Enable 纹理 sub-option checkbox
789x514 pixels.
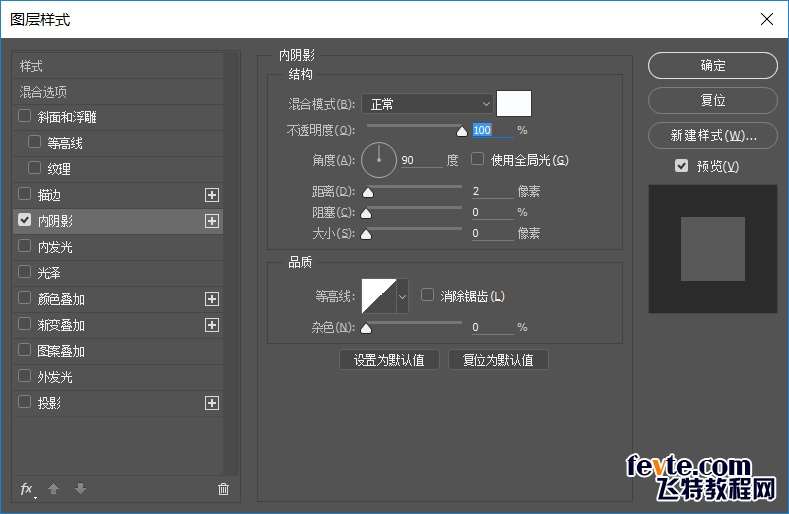pos(34,168)
